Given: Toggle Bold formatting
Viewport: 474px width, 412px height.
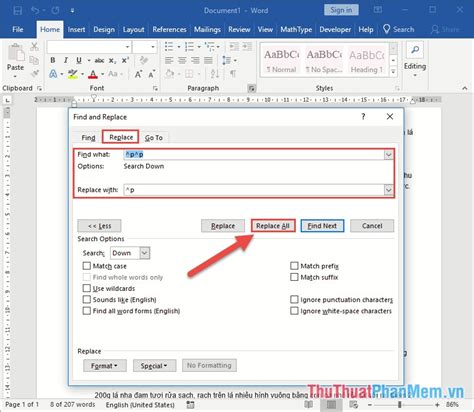Looking at the screenshot, I should pos(53,60).
